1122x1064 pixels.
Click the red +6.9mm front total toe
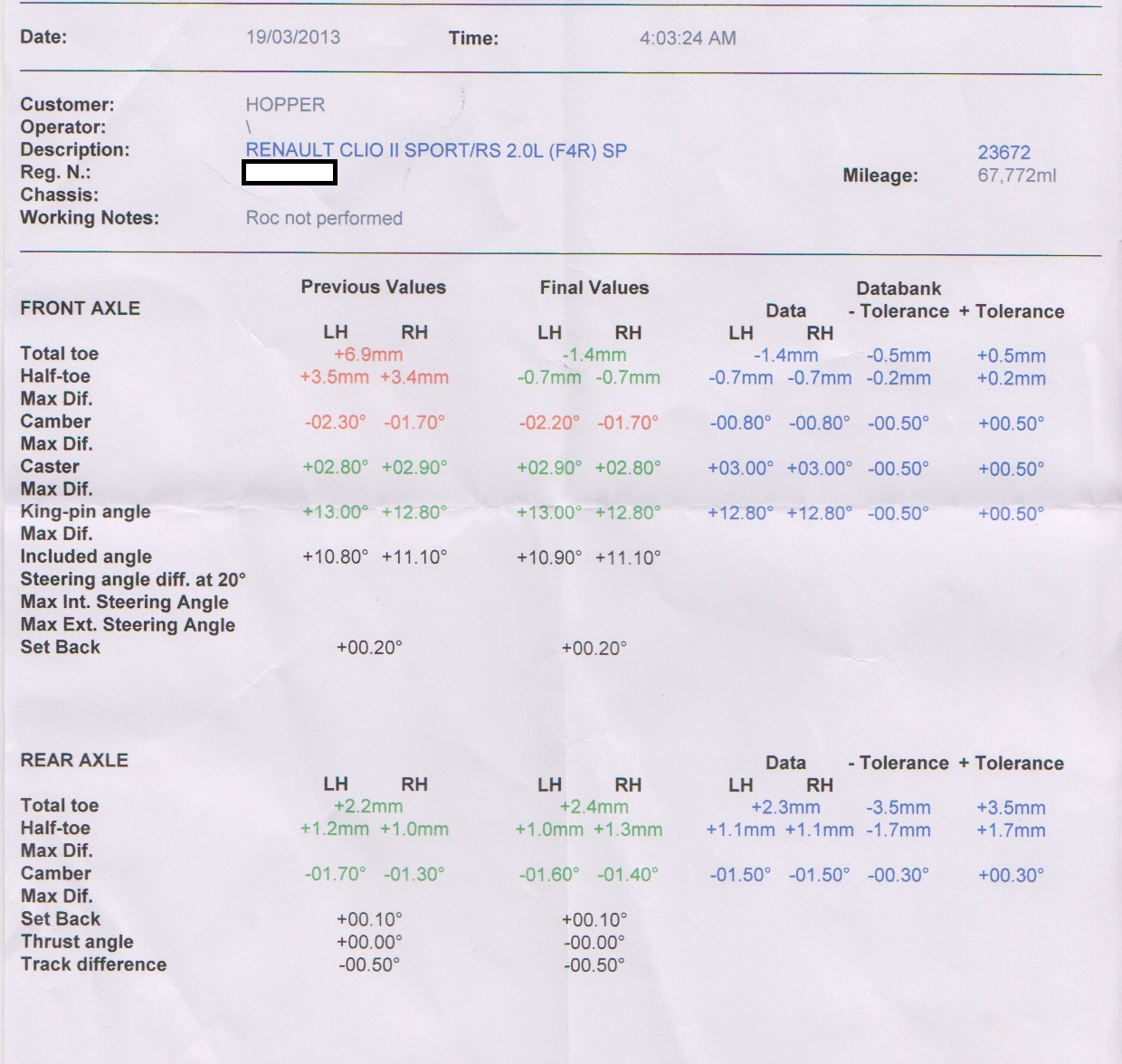click(368, 355)
